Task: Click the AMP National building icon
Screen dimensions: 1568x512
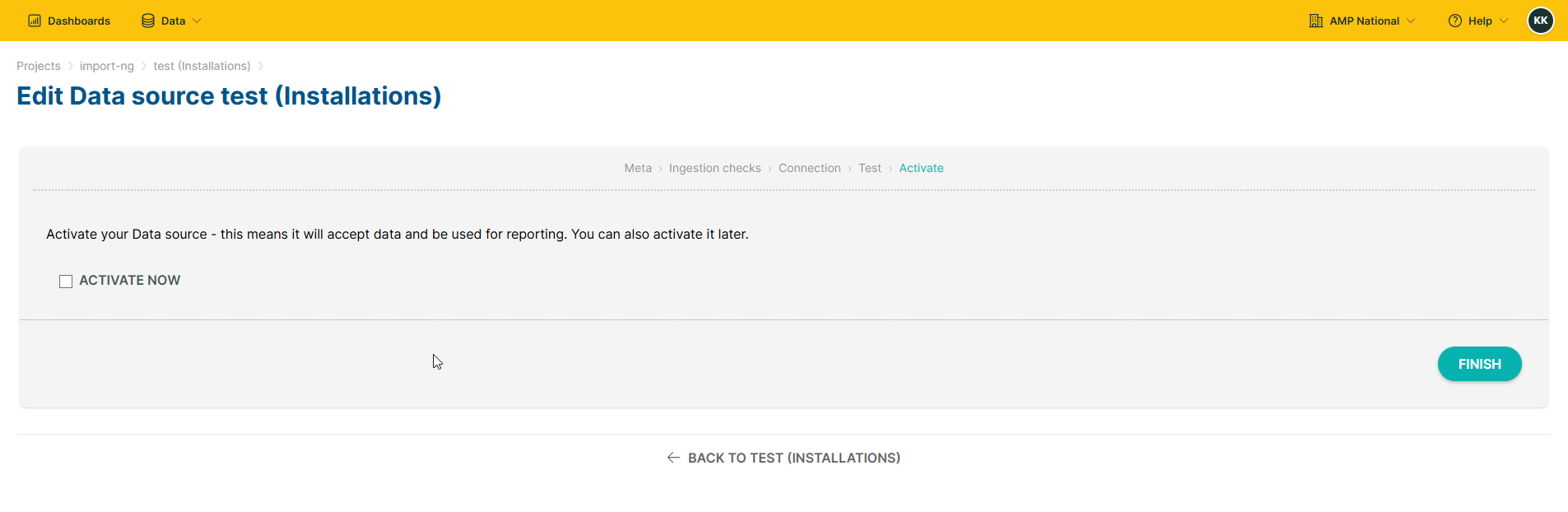Action: click(1316, 21)
